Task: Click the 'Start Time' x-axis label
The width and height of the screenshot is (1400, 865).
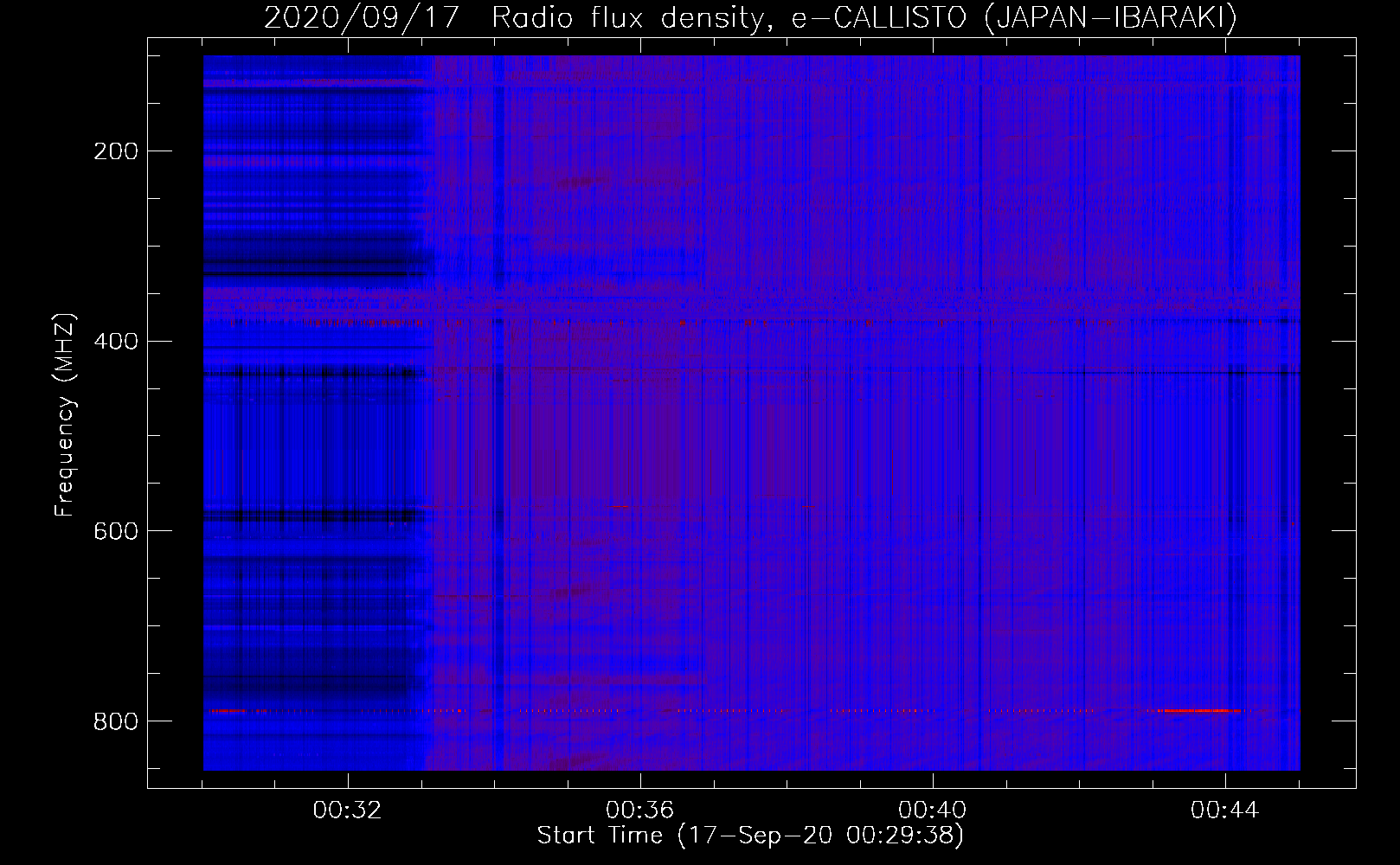Action: click(750, 835)
